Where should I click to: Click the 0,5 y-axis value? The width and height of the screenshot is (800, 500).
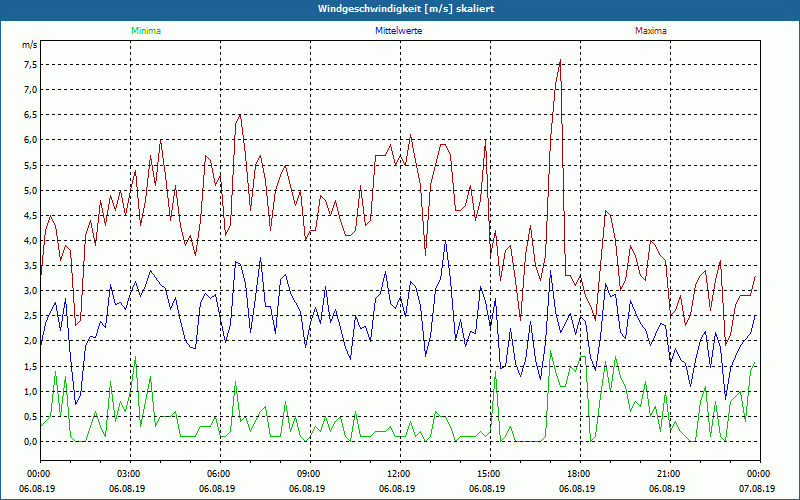30,416
